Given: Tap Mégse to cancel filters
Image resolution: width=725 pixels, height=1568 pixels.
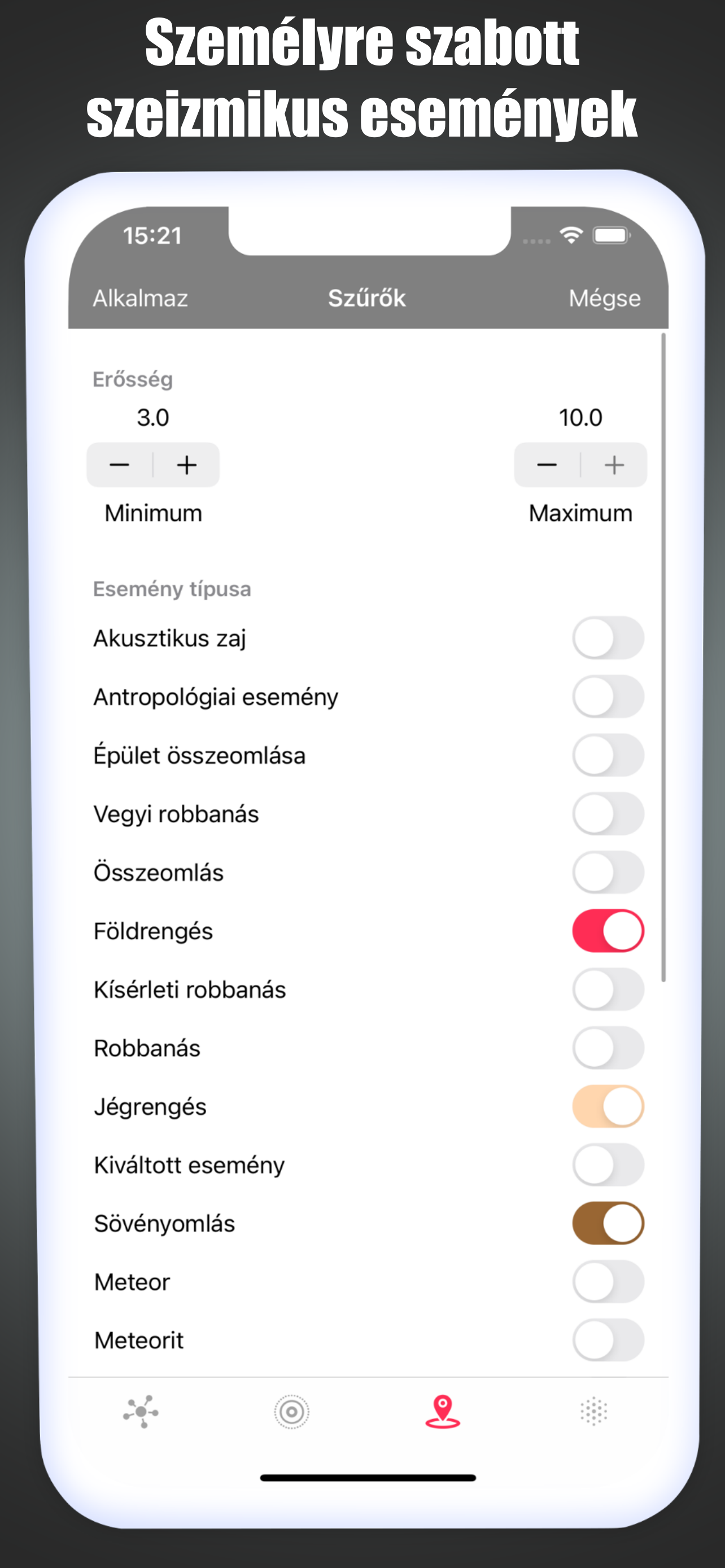Looking at the screenshot, I should click(x=605, y=298).
